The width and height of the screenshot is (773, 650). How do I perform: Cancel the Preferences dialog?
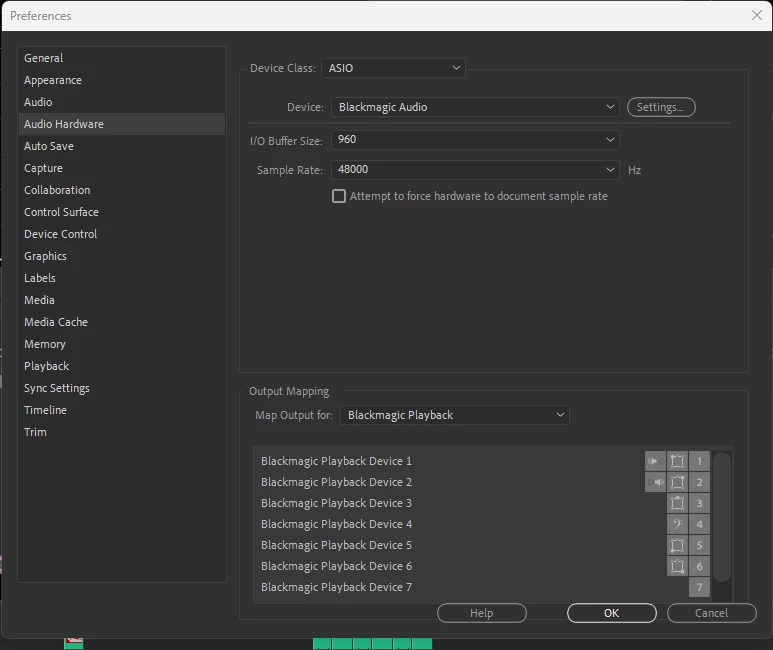coord(711,613)
